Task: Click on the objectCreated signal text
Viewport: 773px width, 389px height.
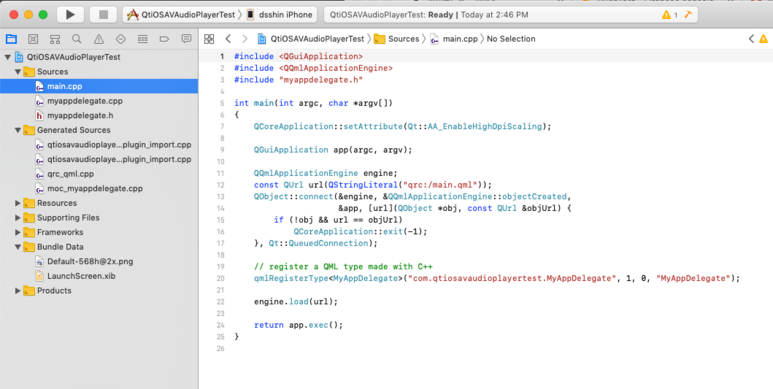Action: pos(534,197)
